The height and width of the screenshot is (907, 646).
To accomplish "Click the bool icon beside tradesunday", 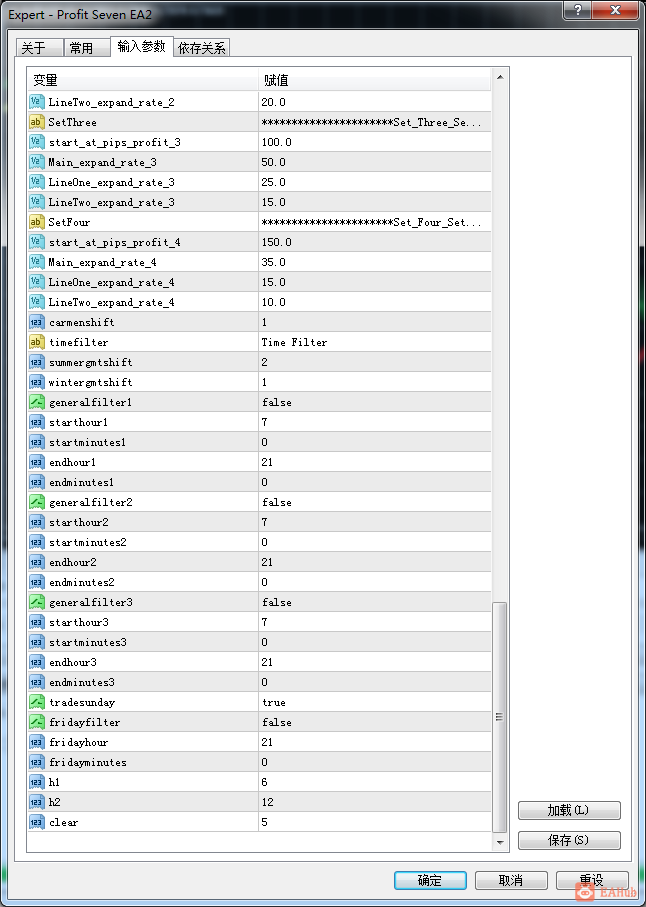I will coord(36,702).
